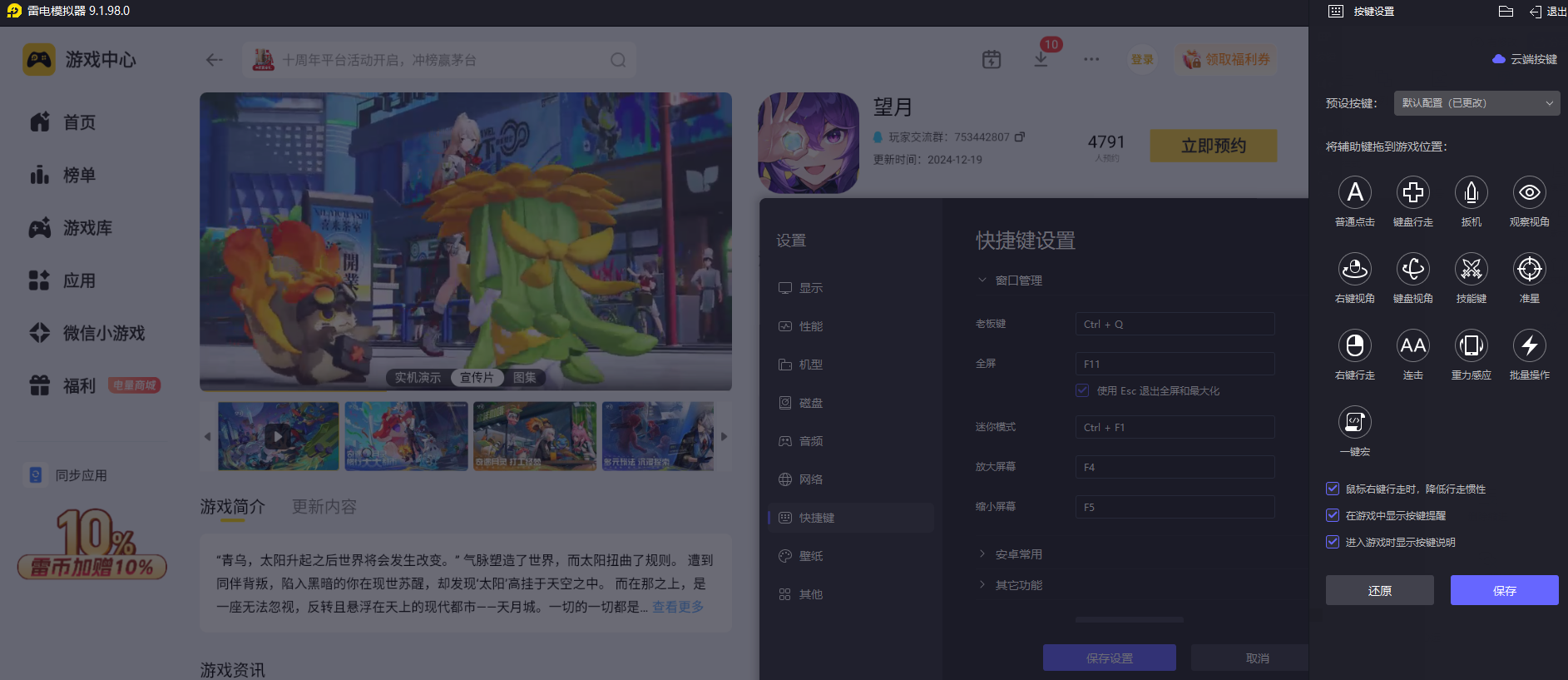Click the 查看更多 link
Viewport: 1568px width, 680px height.
pos(678,607)
